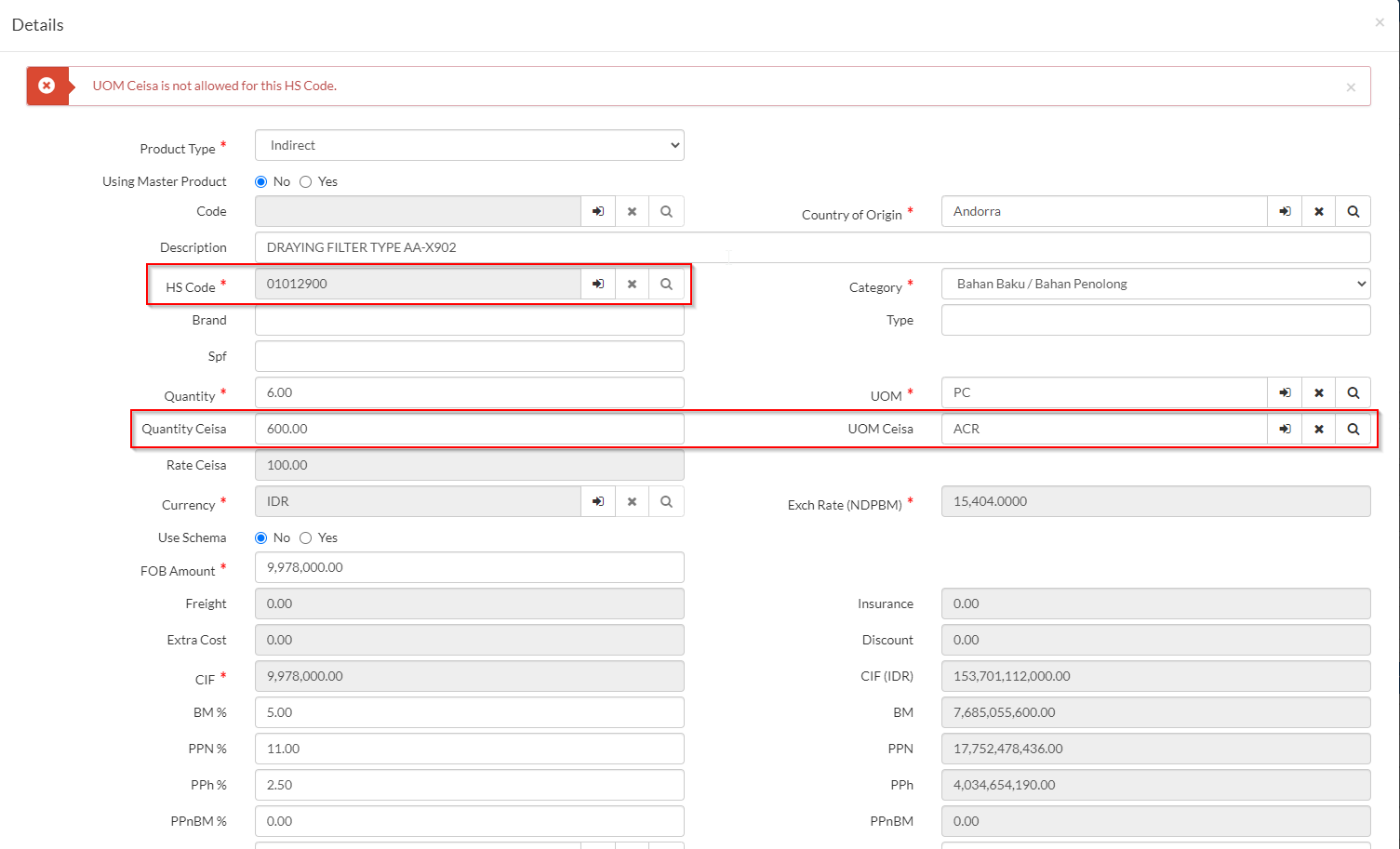Screen dimensions: 1400x849
Task: Select Yes for Using Master Product
Action: (306, 181)
